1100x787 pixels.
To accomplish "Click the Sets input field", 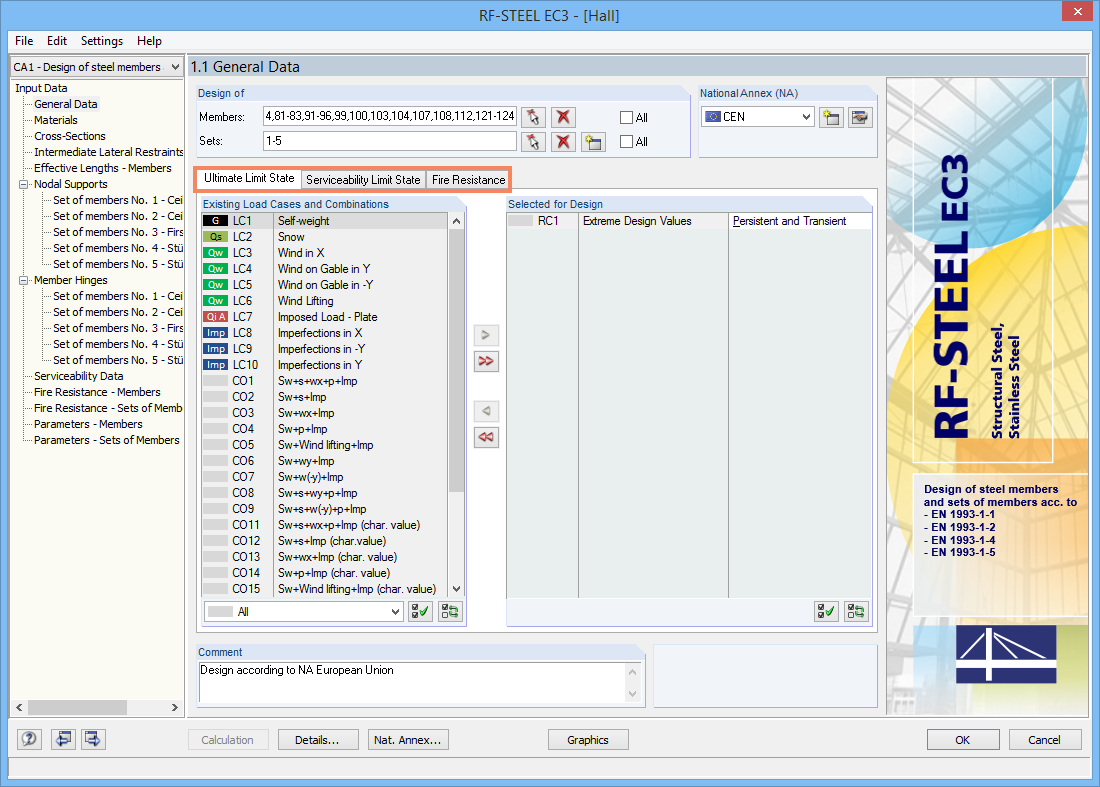I will [x=390, y=141].
